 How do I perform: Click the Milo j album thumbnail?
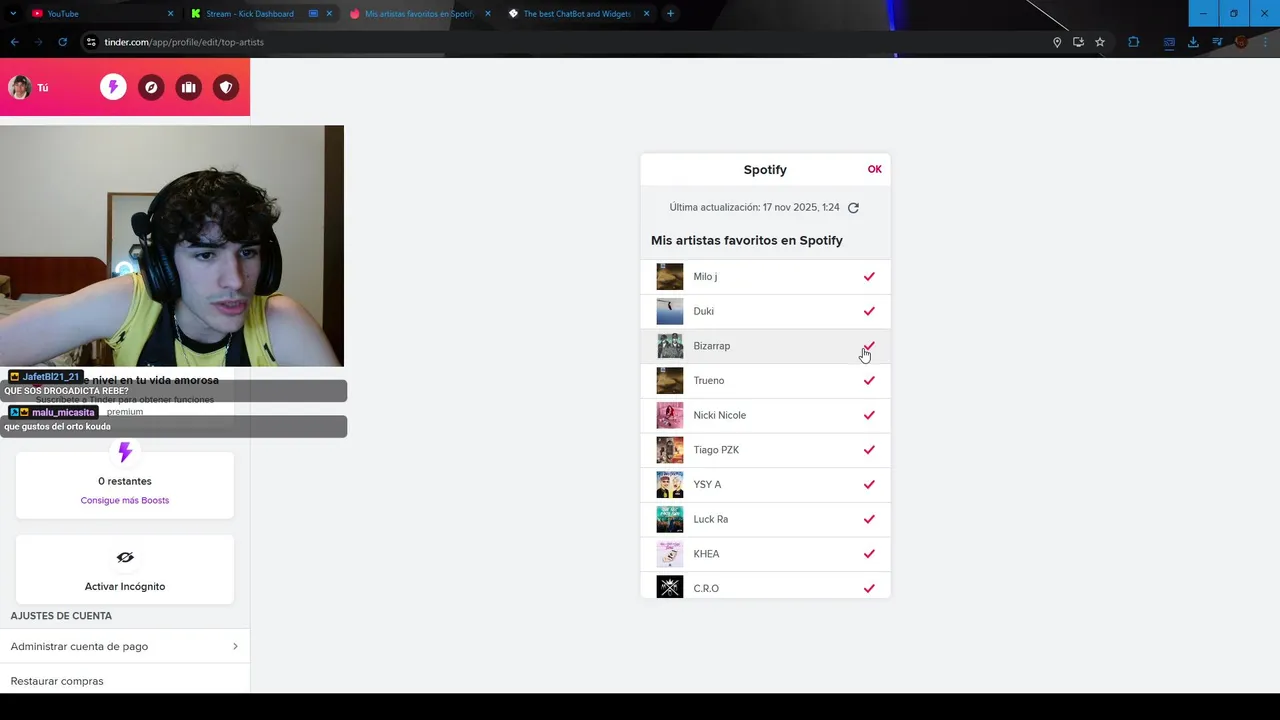[670, 276]
